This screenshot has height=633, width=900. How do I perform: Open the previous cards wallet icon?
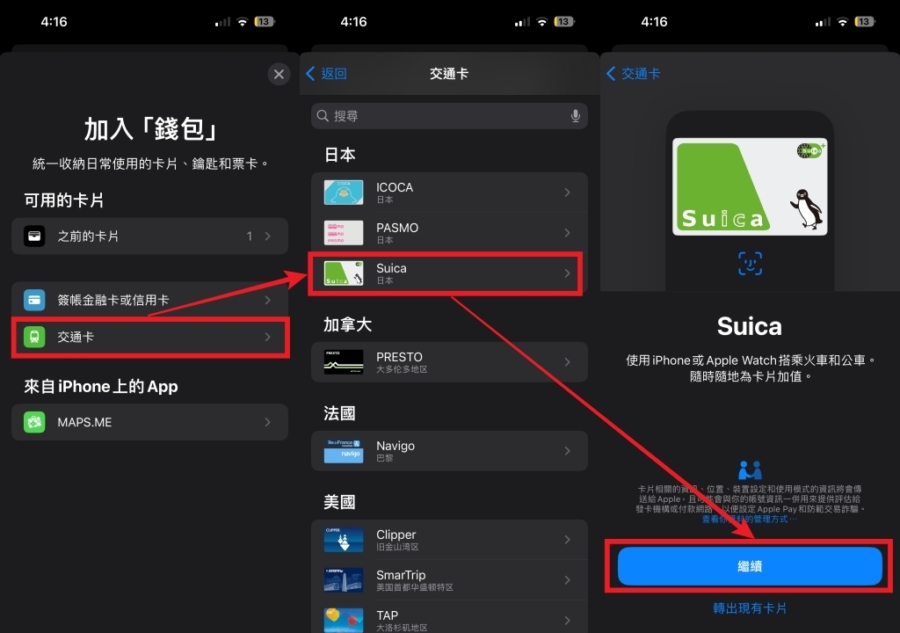click(34, 236)
